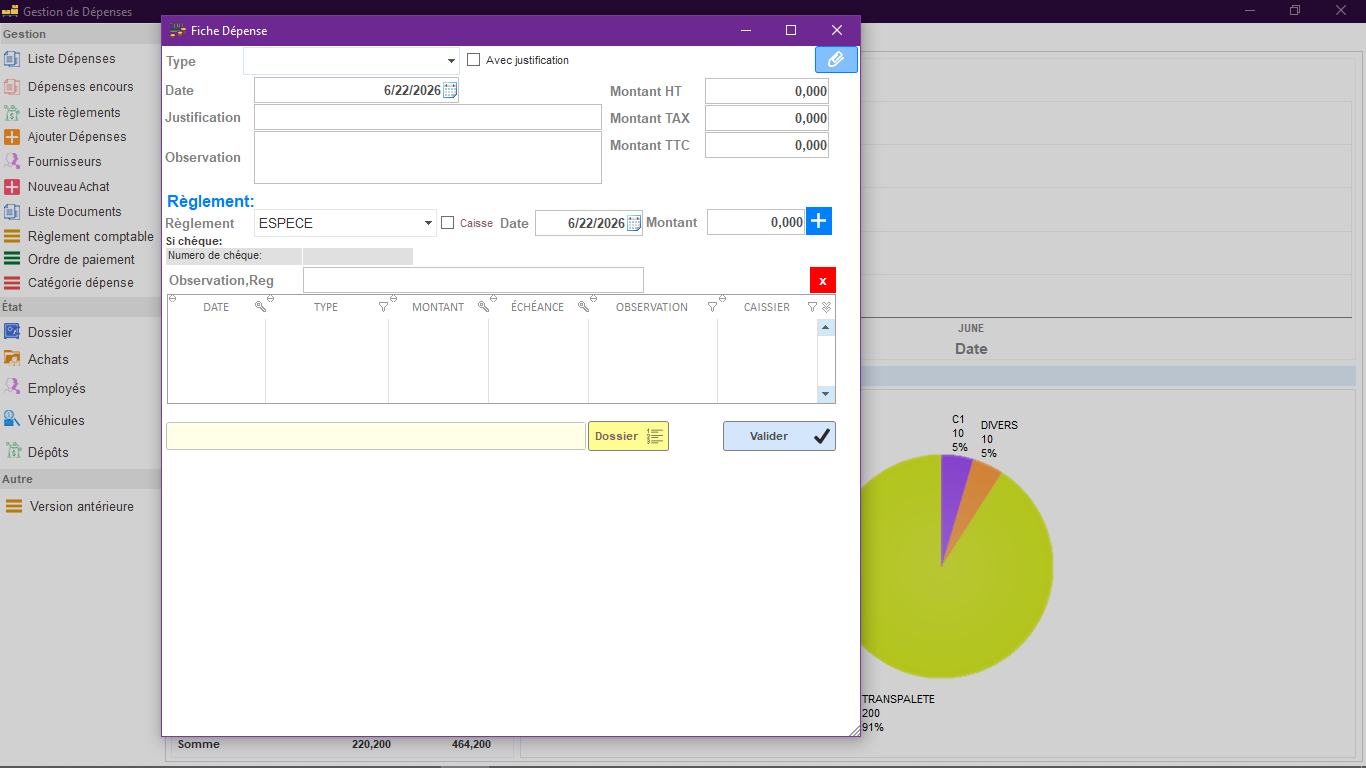This screenshot has height=768, width=1366.
Task: Add payment with the blue plus icon
Action: [x=819, y=221]
